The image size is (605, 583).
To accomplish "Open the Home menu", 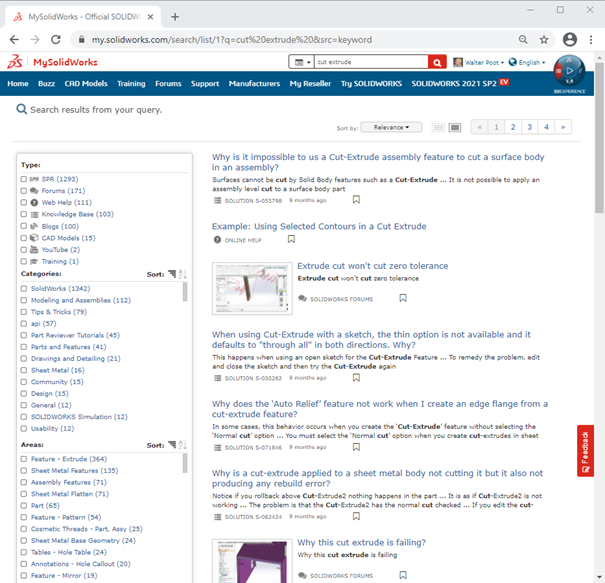I will [x=18, y=83].
